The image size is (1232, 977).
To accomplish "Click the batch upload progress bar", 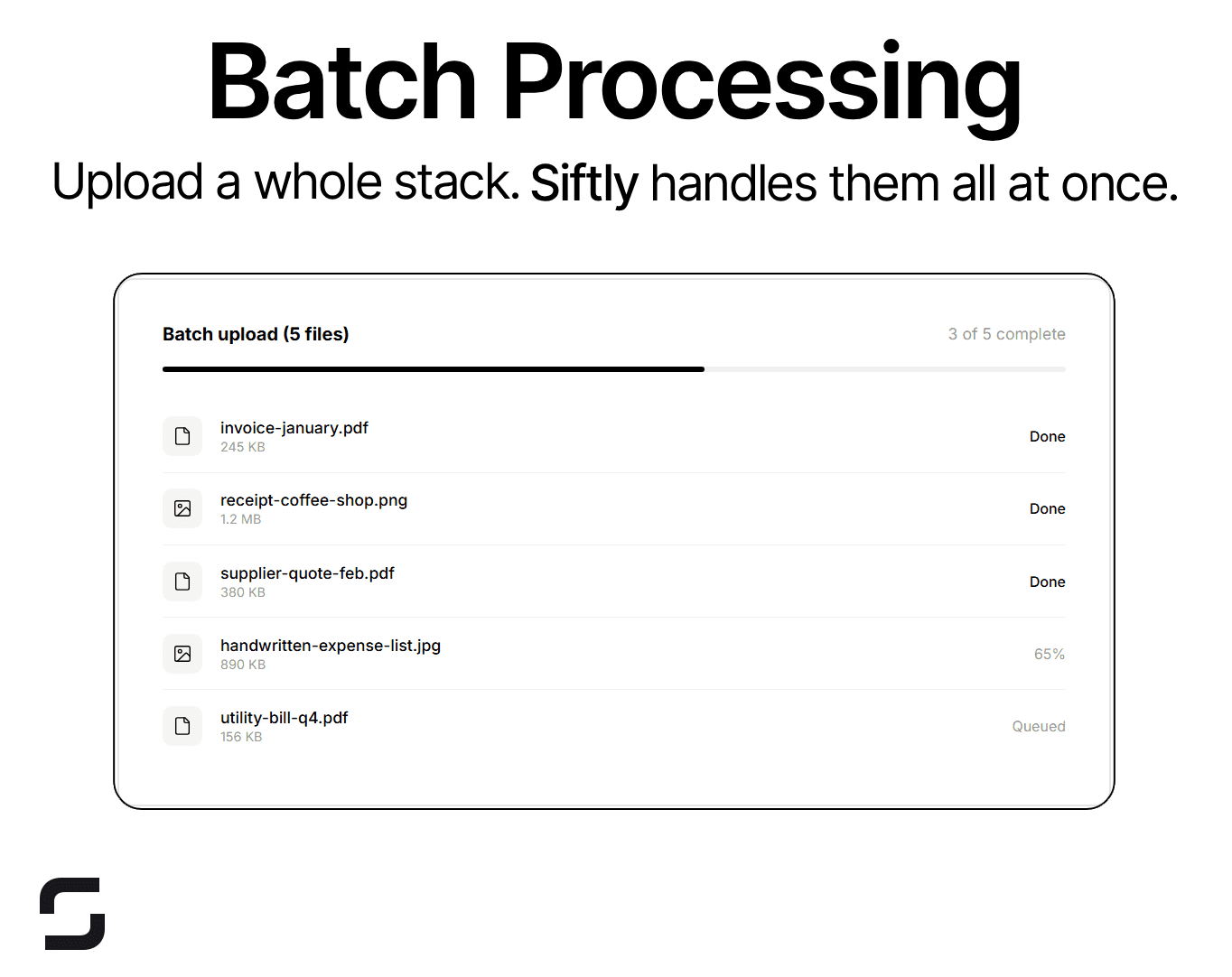I will coord(614,368).
